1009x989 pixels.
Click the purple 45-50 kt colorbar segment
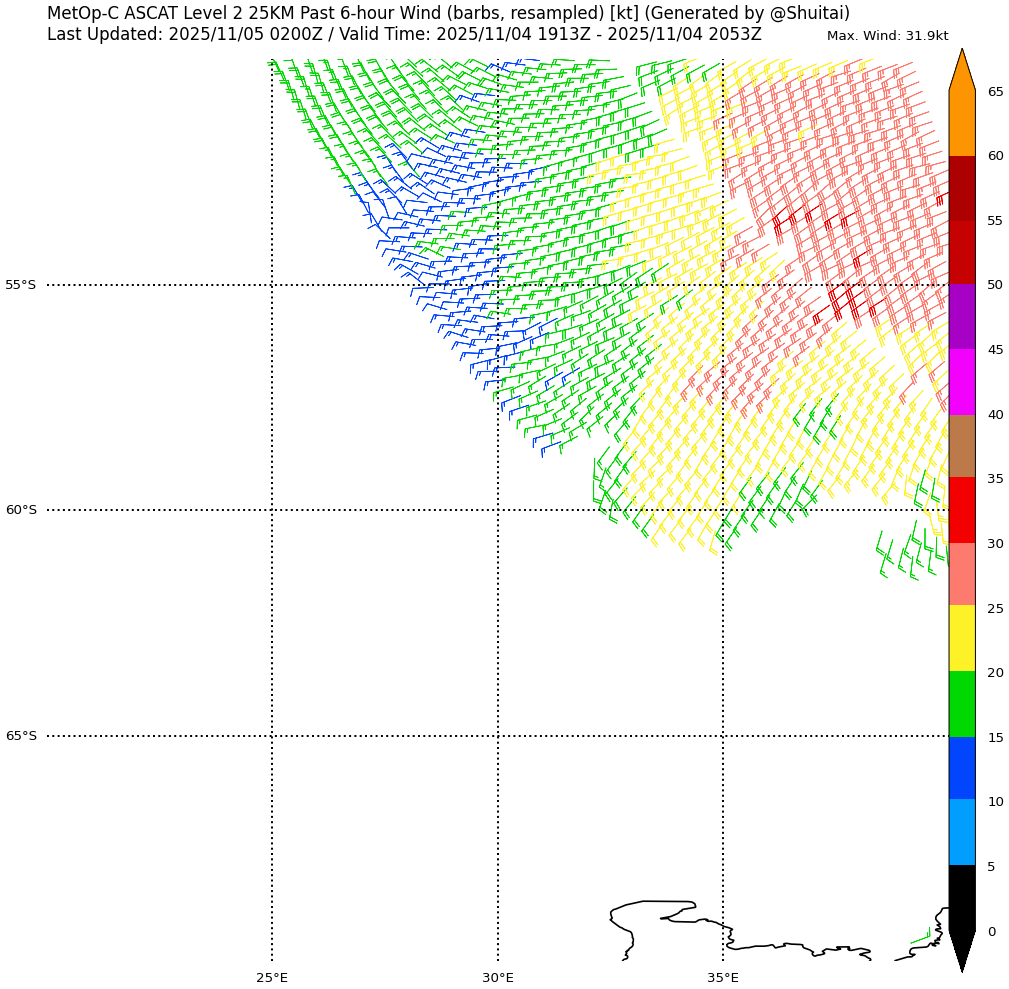[x=961, y=316]
